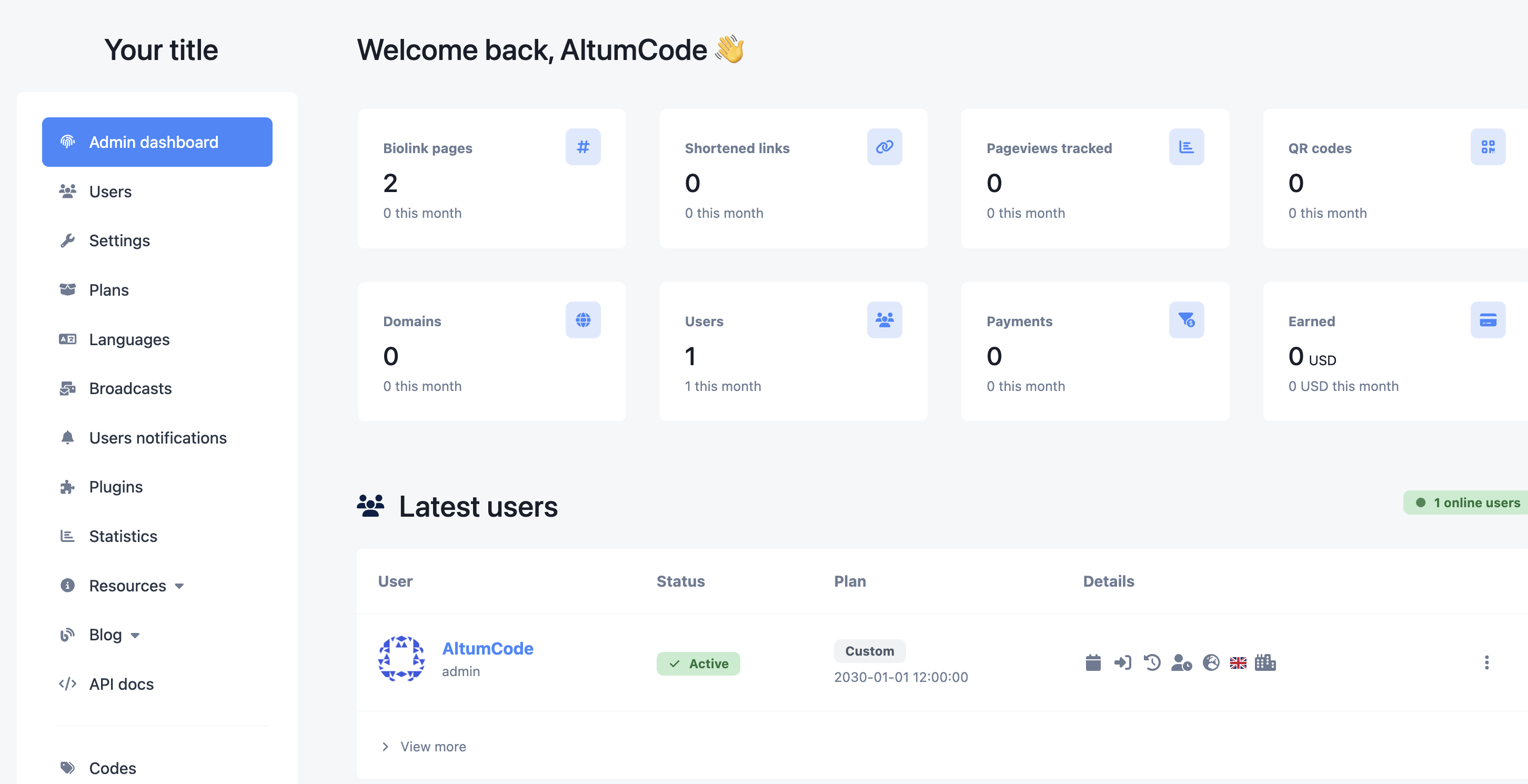This screenshot has height=784, width=1528.
Task: Click the Earned credit card icon
Action: point(1487,319)
